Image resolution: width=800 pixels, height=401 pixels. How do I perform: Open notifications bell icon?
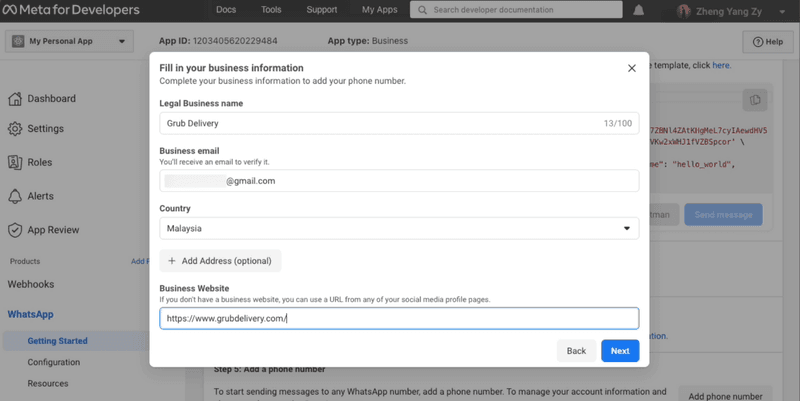638,10
